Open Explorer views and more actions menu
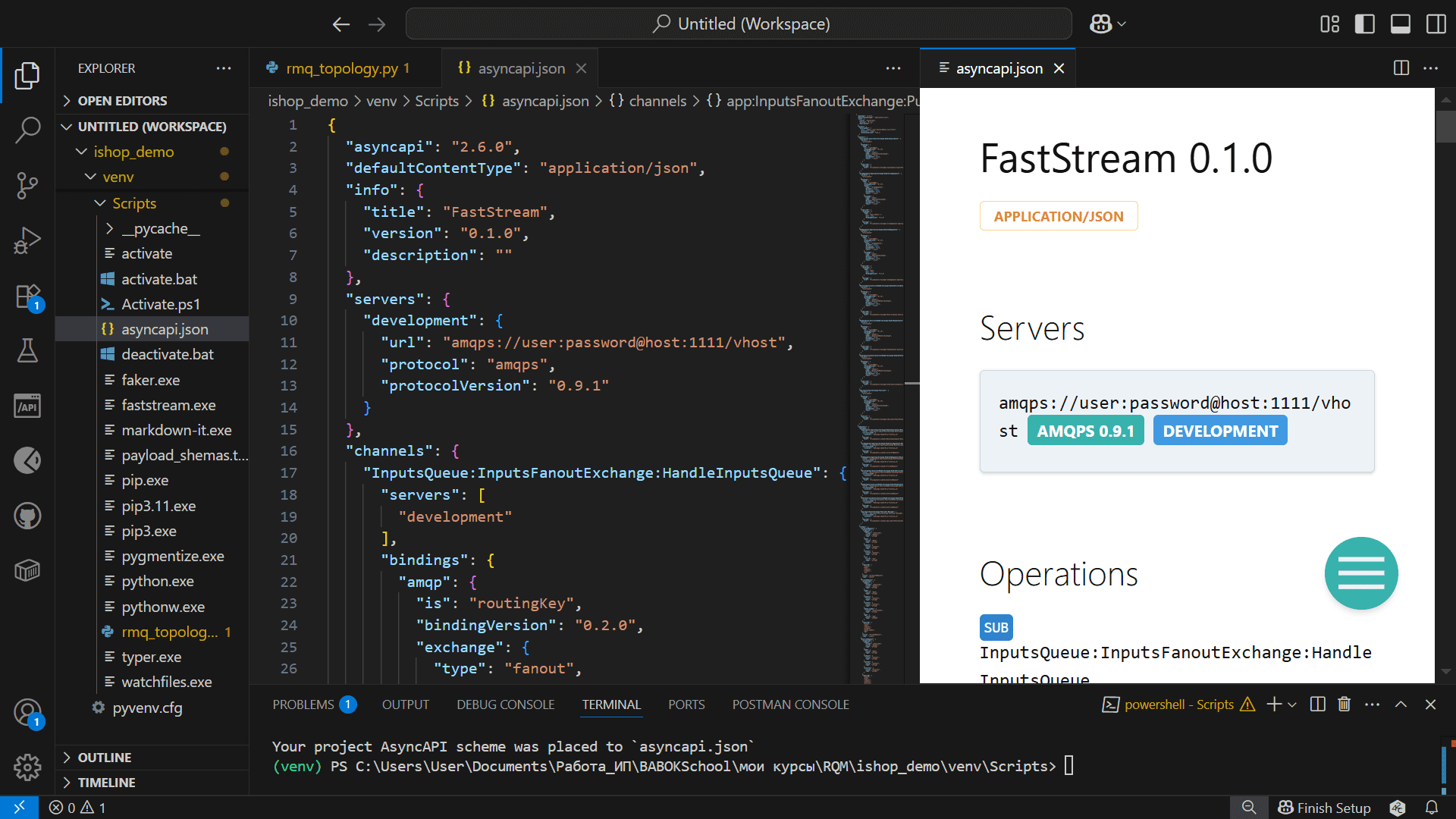Screen dimensions: 1456x819 pos(224,68)
